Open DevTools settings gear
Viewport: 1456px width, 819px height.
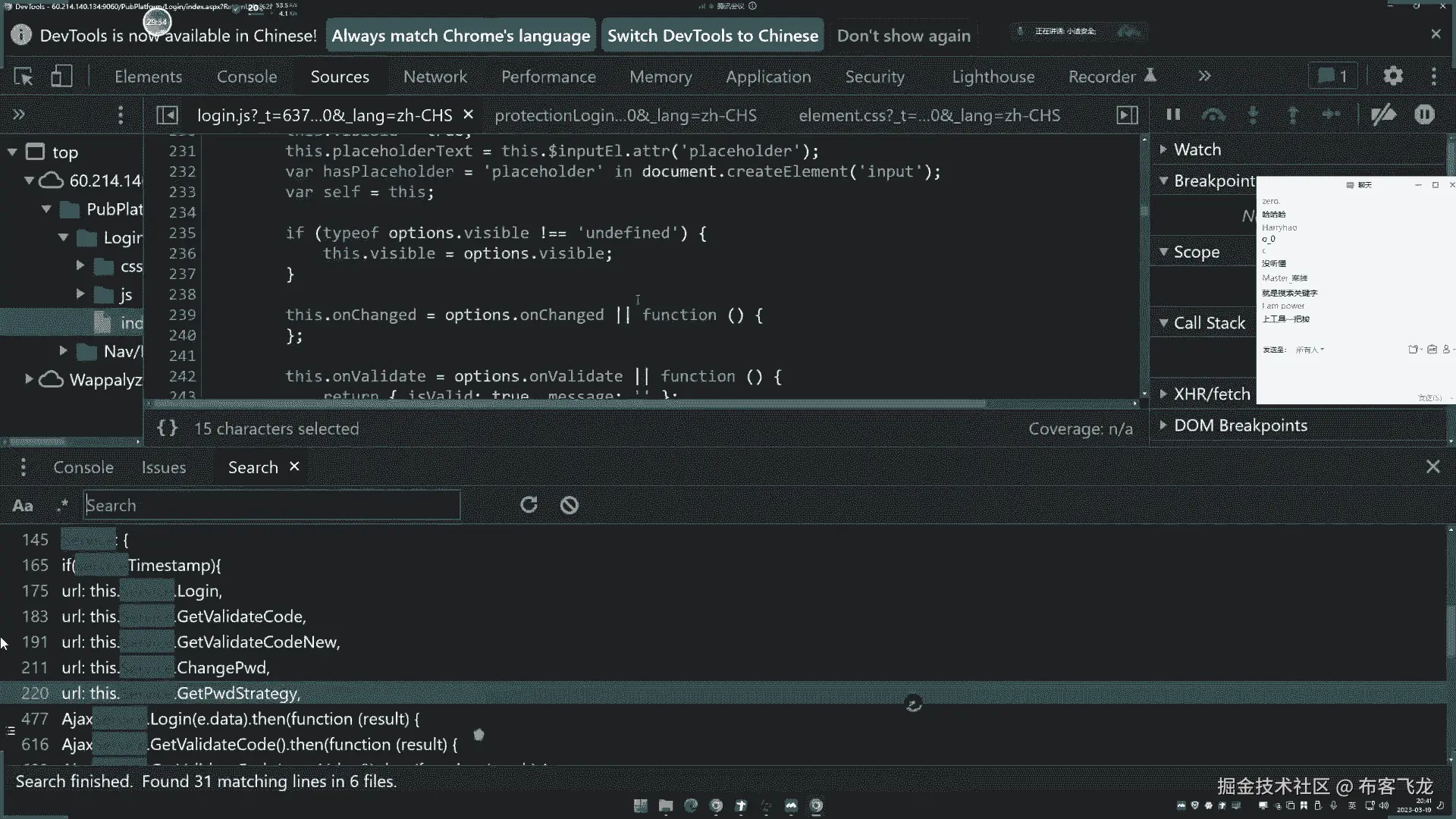point(1393,76)
